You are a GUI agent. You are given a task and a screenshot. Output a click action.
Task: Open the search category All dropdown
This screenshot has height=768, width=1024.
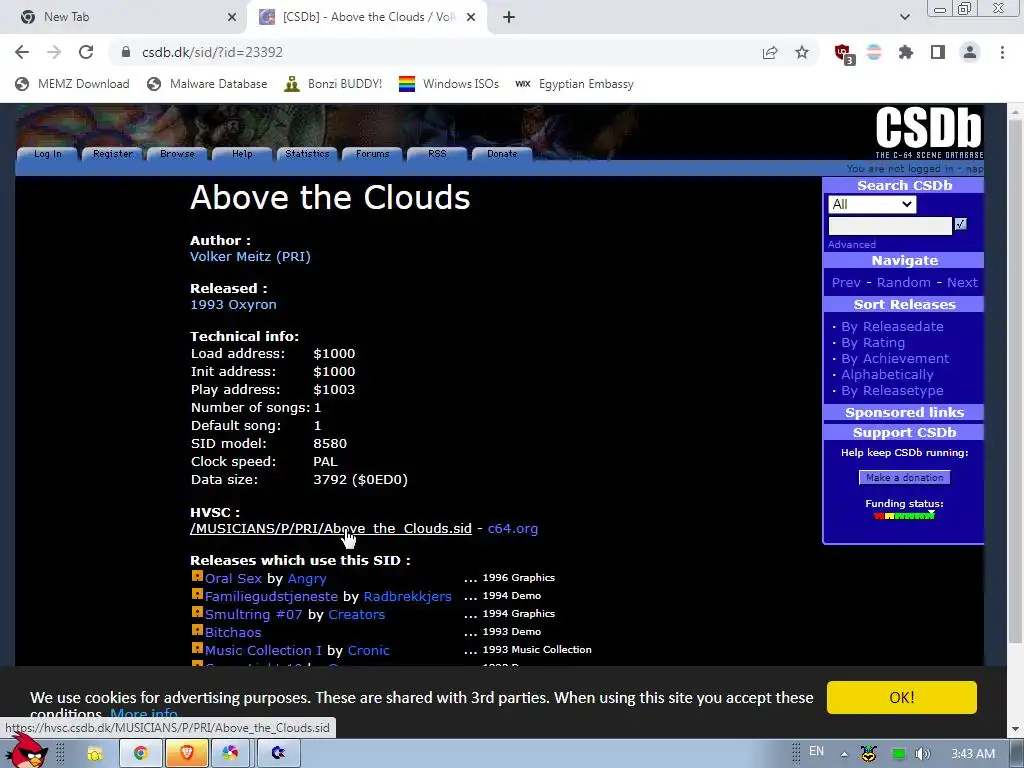(x=872, y=204)
